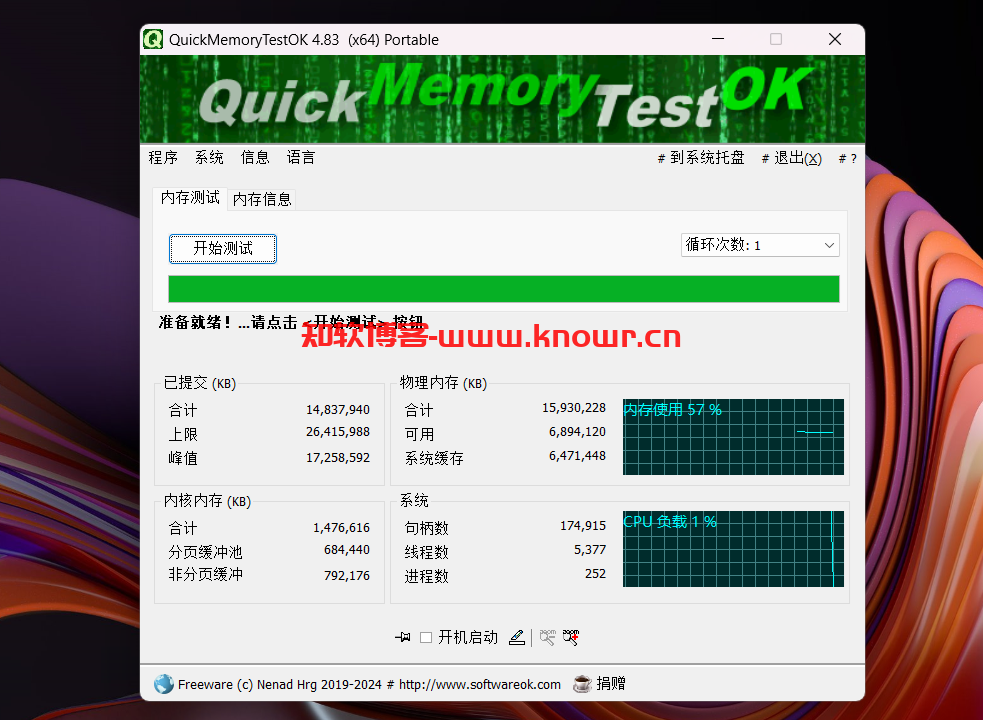
Task: Click kernel memory total 1,476,616
Action: 342,527
